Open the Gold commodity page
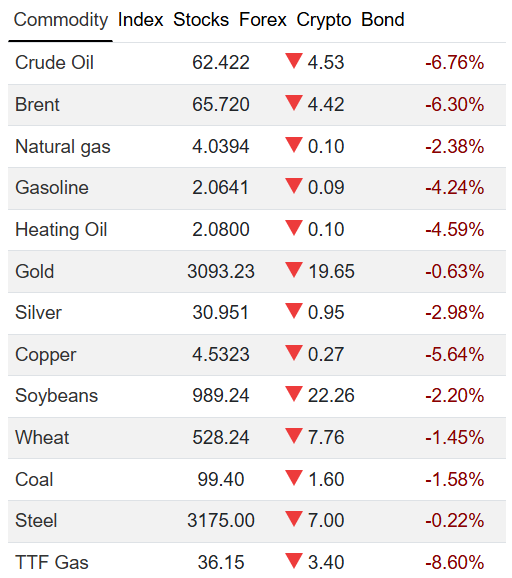Image resolution: width=512 pixels, height=578 pixels. (x=35, y=271)
